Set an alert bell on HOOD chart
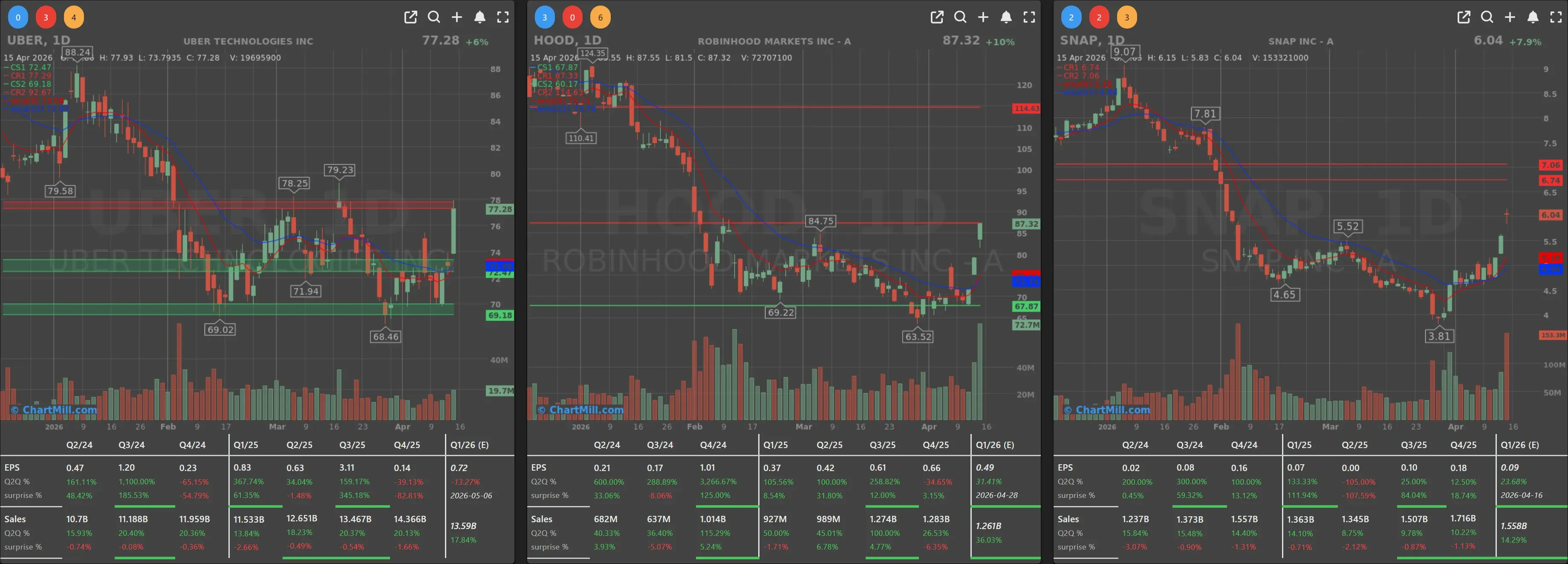Image resolution: width=1568 pixels, height=564 pixels. click(1006, 17)
